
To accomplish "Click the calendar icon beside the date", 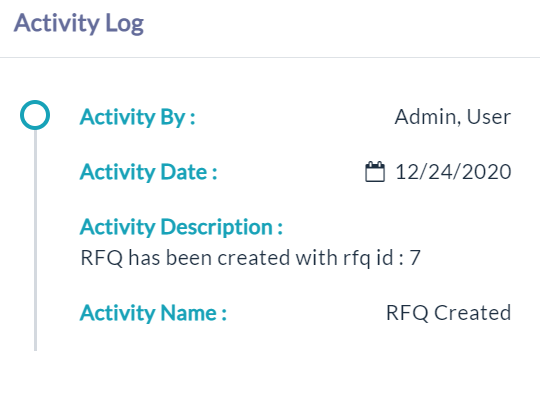I will point(375,171).
